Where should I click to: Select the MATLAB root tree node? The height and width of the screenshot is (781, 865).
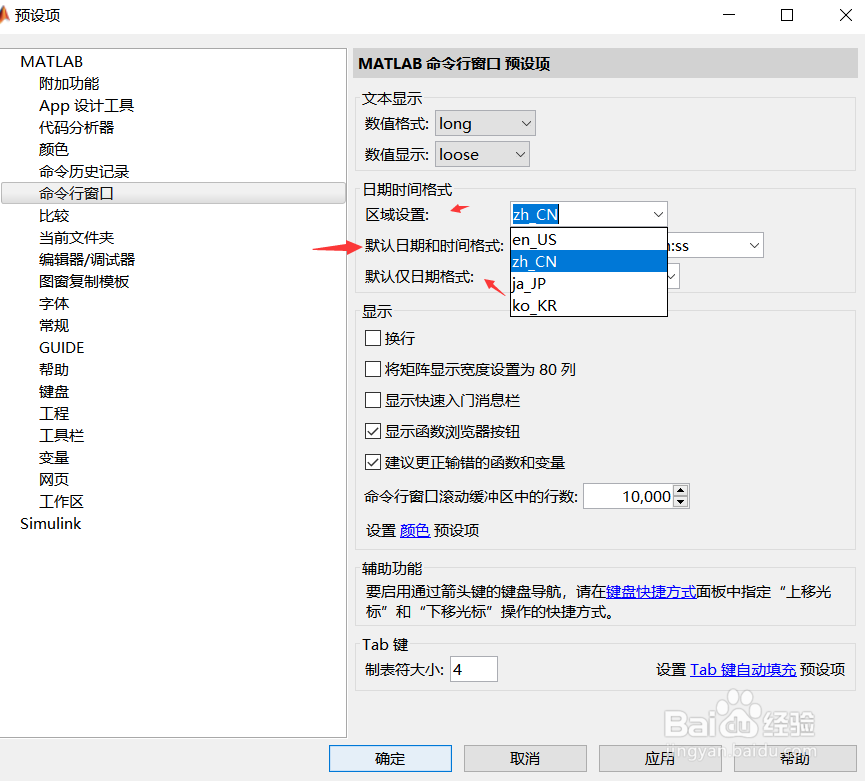coord(51,61)
